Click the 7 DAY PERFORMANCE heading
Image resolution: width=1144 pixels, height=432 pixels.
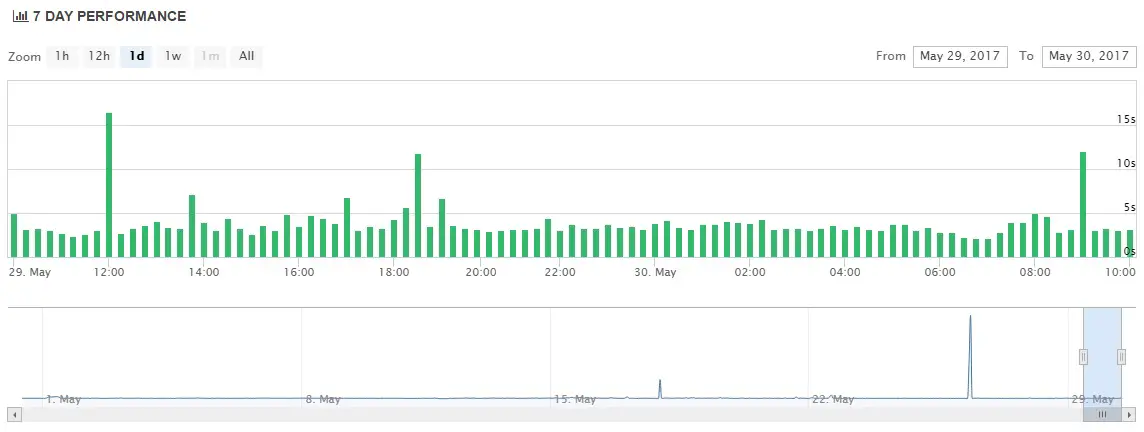(109, 16)
